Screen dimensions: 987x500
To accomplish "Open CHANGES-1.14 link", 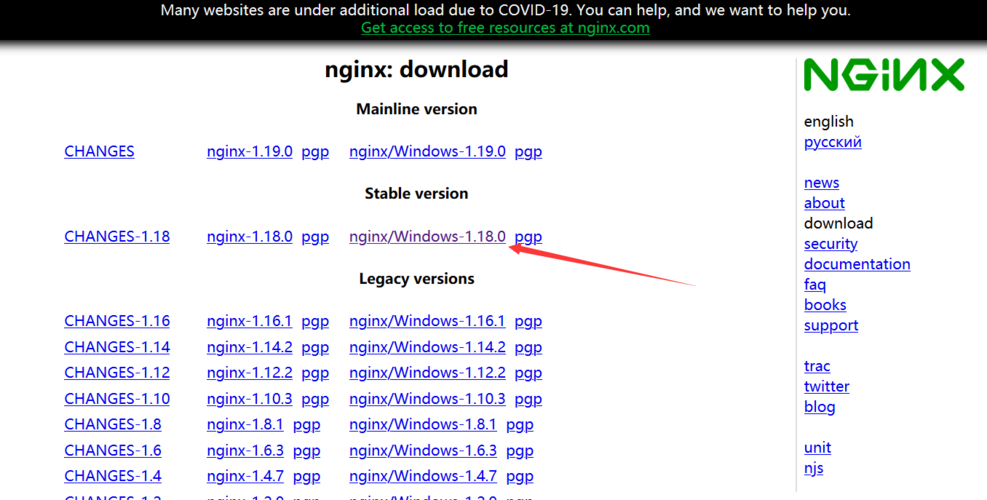I will (117, 348).
